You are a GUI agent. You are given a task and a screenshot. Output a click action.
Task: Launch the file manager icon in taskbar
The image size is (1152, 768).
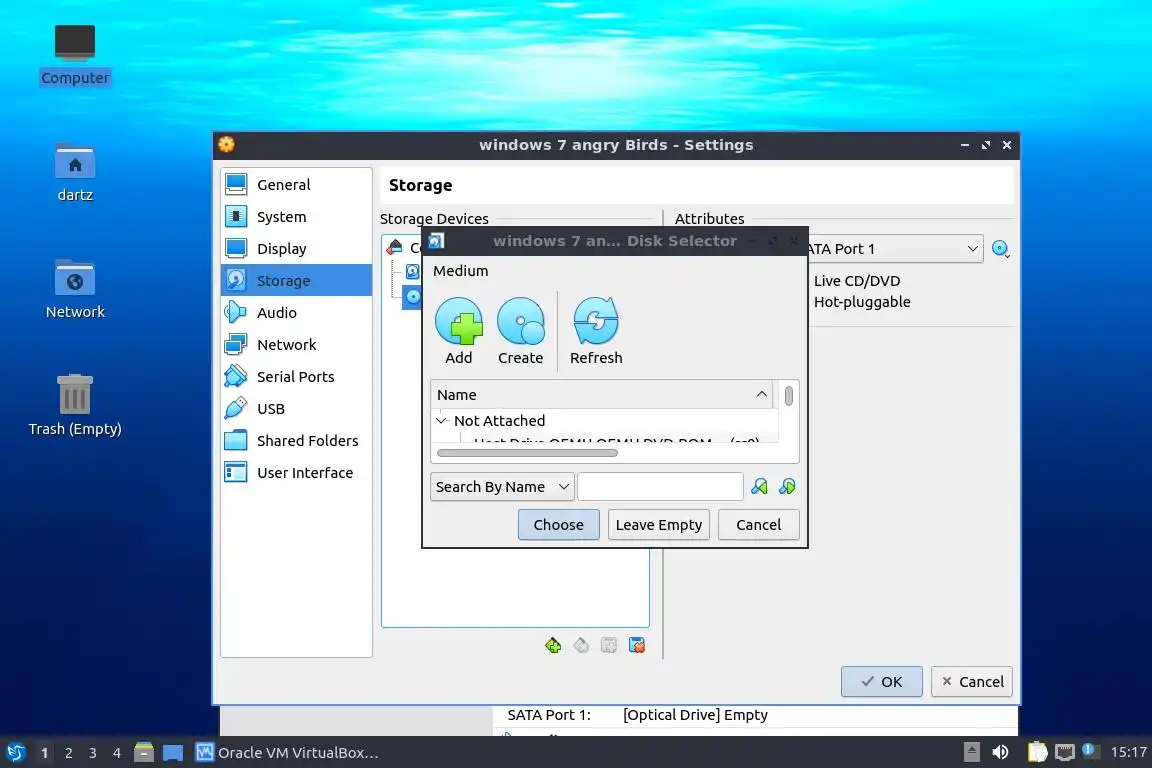tap(144, 752)
